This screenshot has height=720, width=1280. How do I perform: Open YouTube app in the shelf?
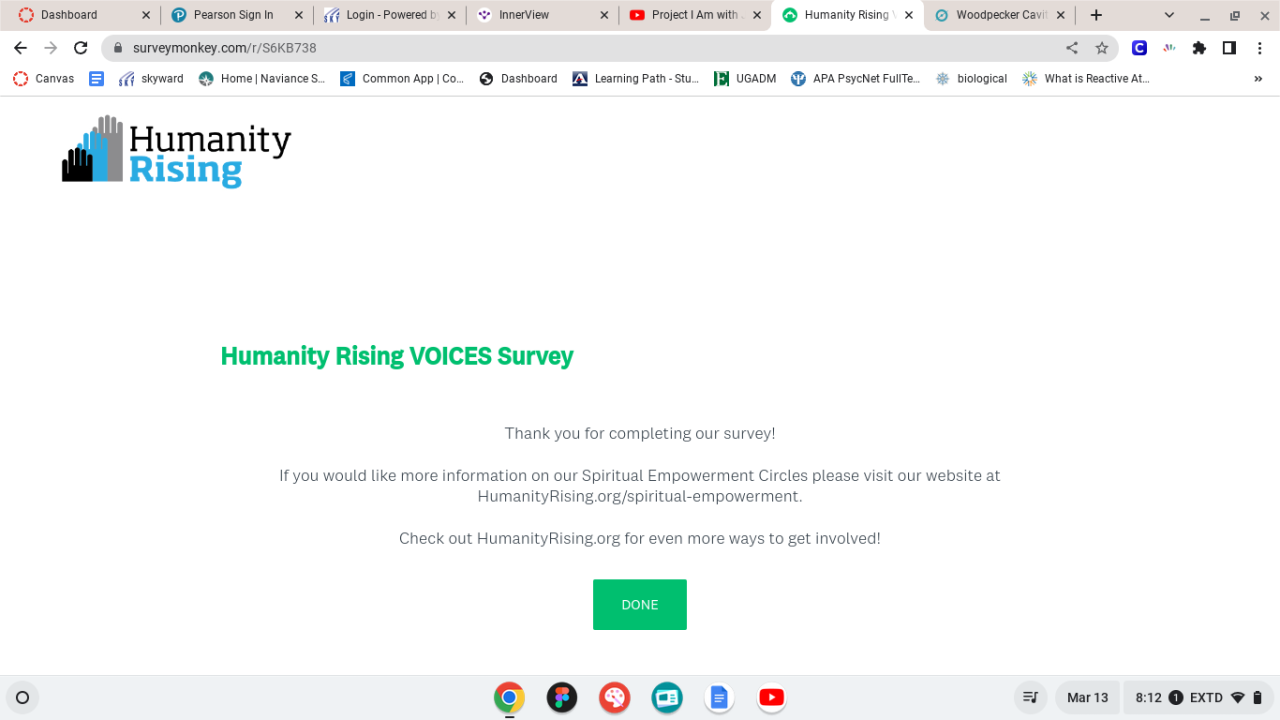pyautogui.click(x=771, y=698)
